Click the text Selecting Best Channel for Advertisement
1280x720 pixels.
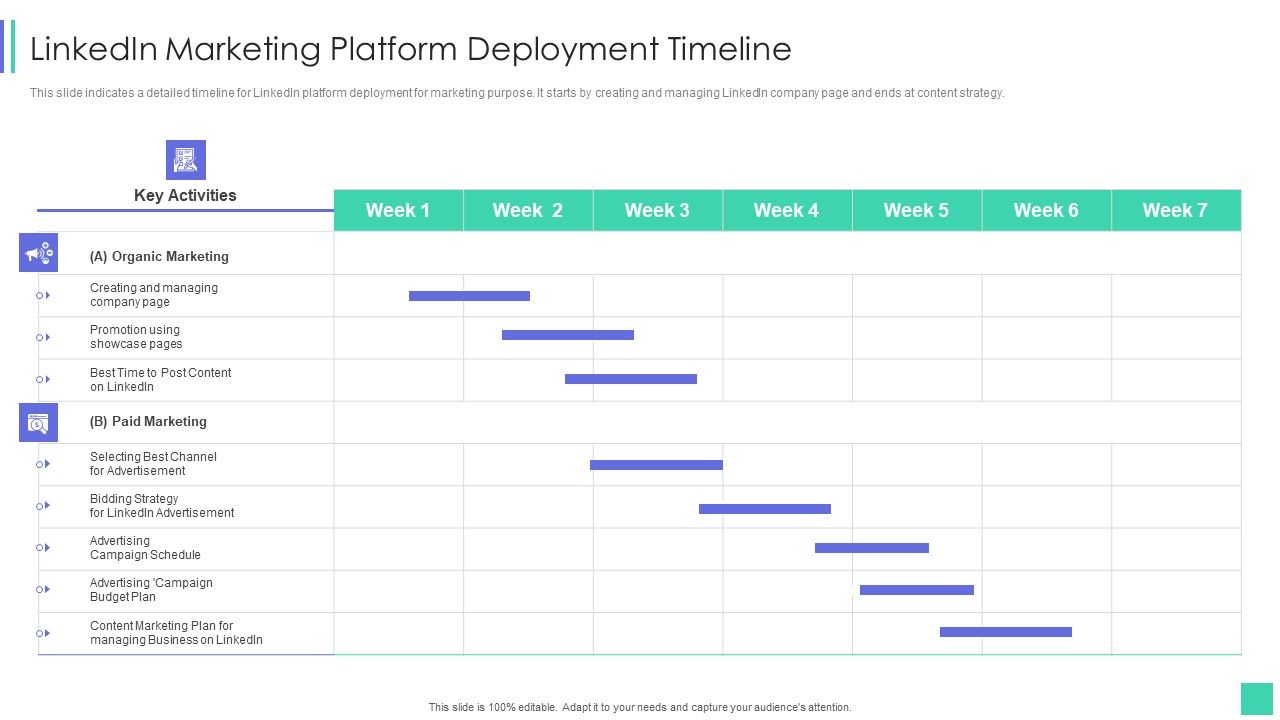coord(153,464)
